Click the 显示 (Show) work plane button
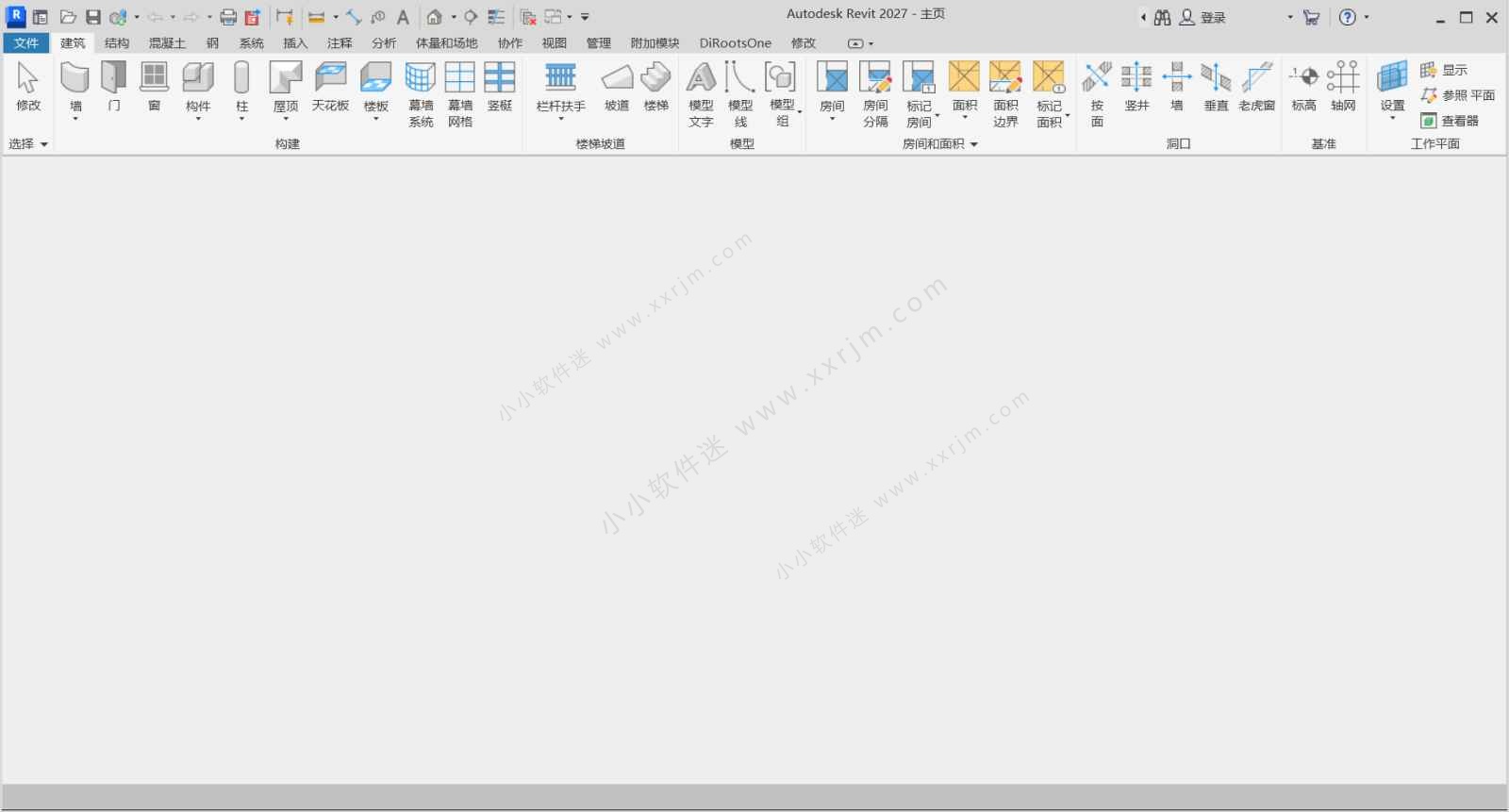The width and height of the screenshot is (1509, 812). pyautogui.click(x=1444, y=70)
